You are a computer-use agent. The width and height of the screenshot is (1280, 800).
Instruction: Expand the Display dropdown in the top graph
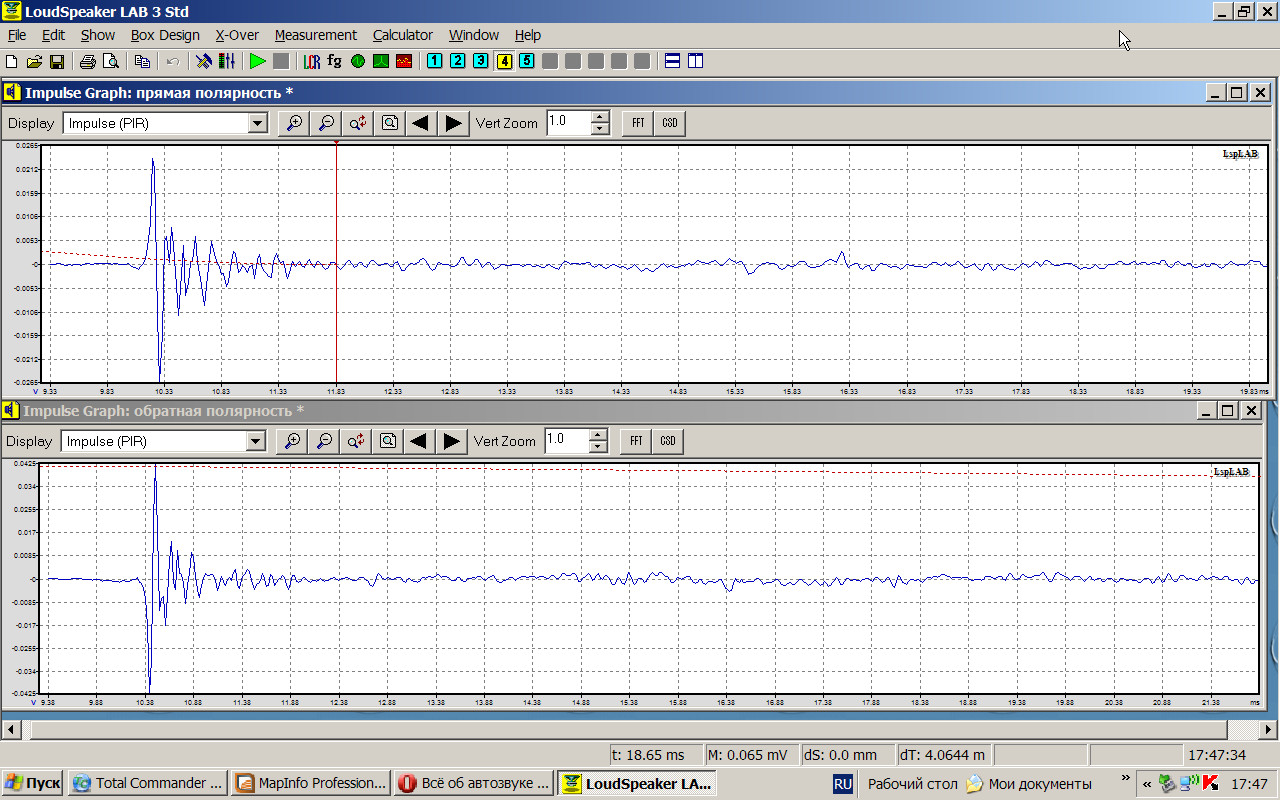pos(258,123)
